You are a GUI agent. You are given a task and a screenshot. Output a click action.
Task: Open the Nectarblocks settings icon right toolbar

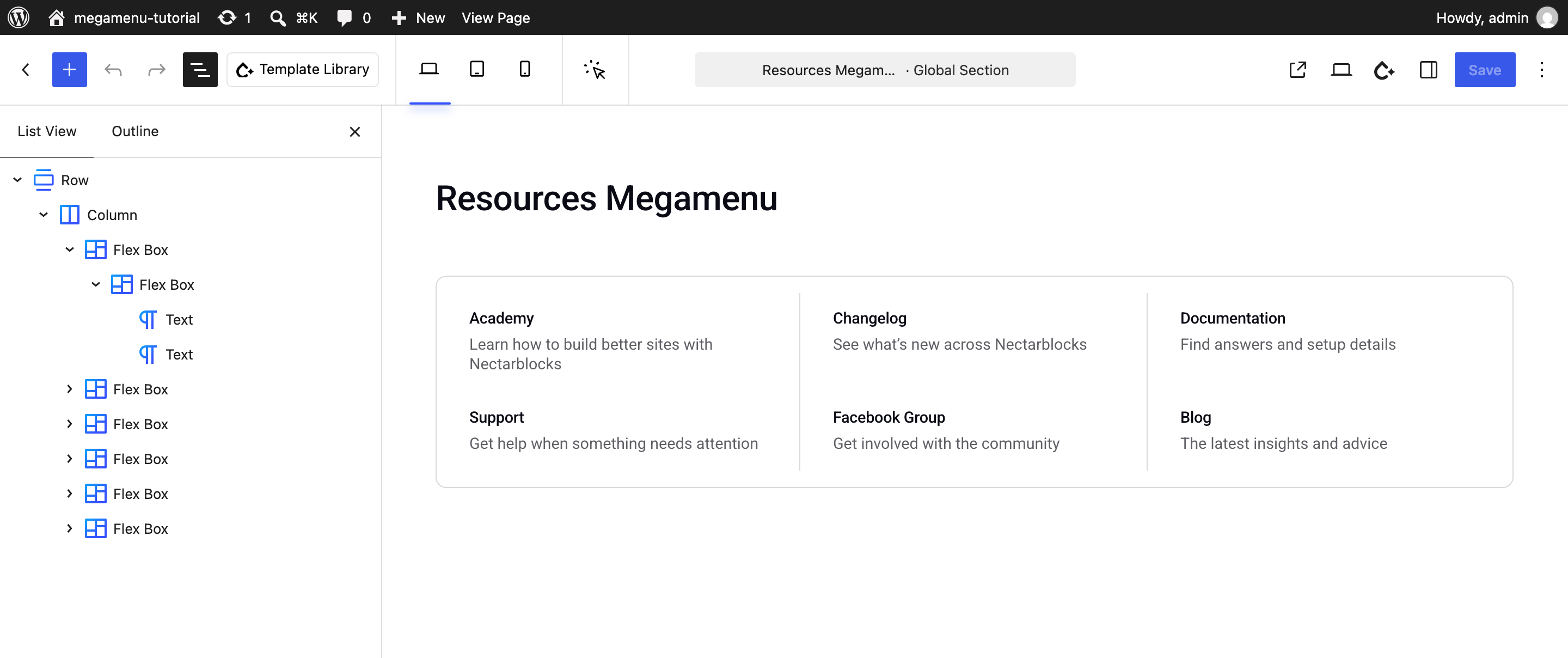[1384, 70]
